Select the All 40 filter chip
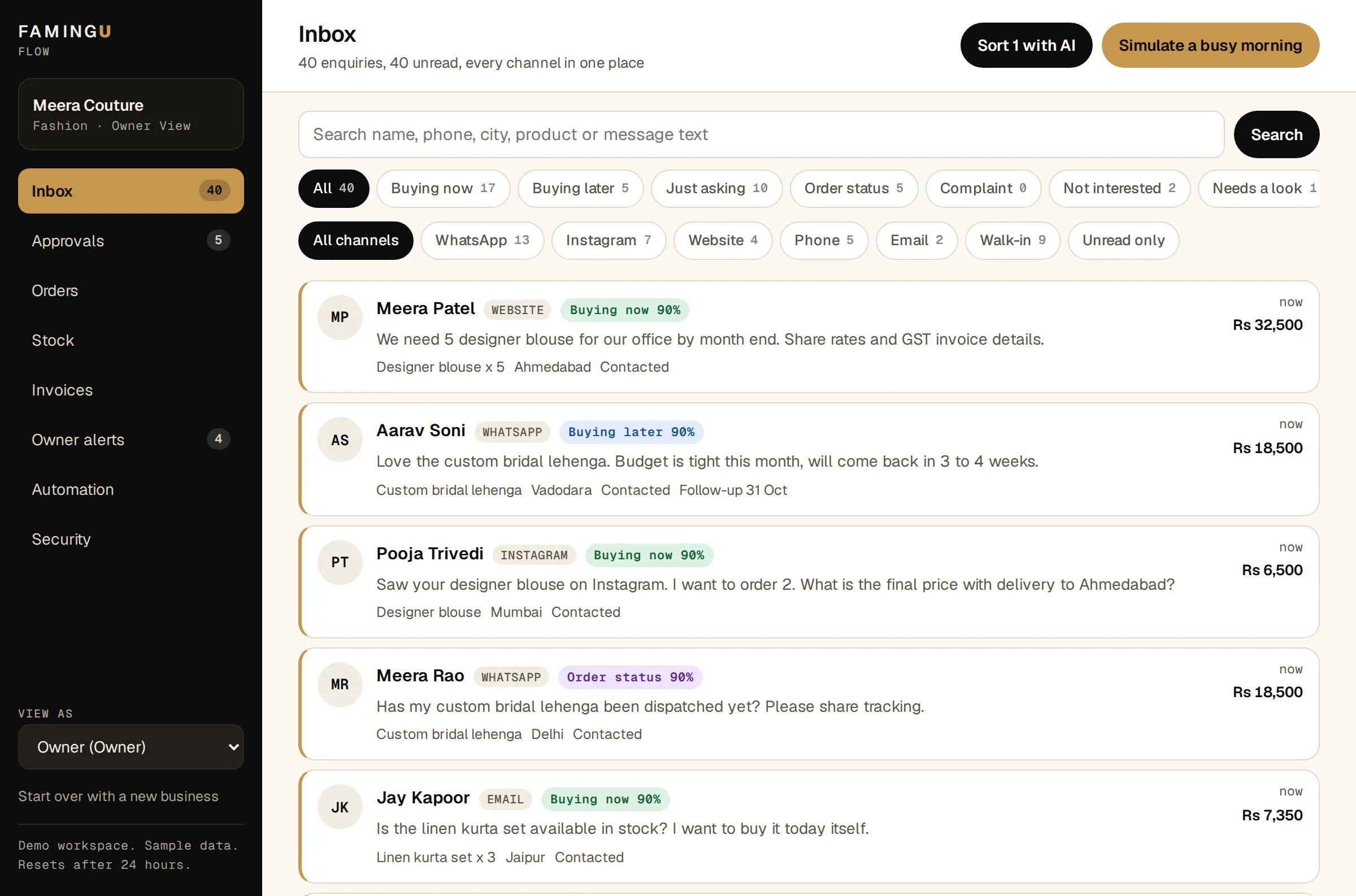Image resolution: width=1356 pixels, height=896 pixels. [x=334, y=188]
